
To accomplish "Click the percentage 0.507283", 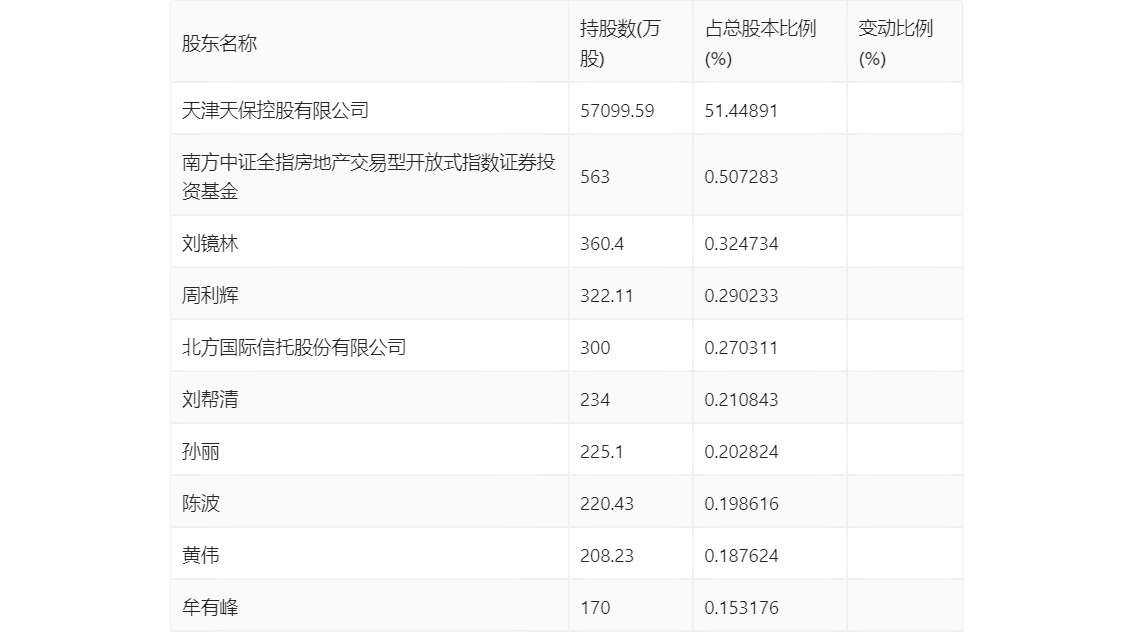I will 741,177.
